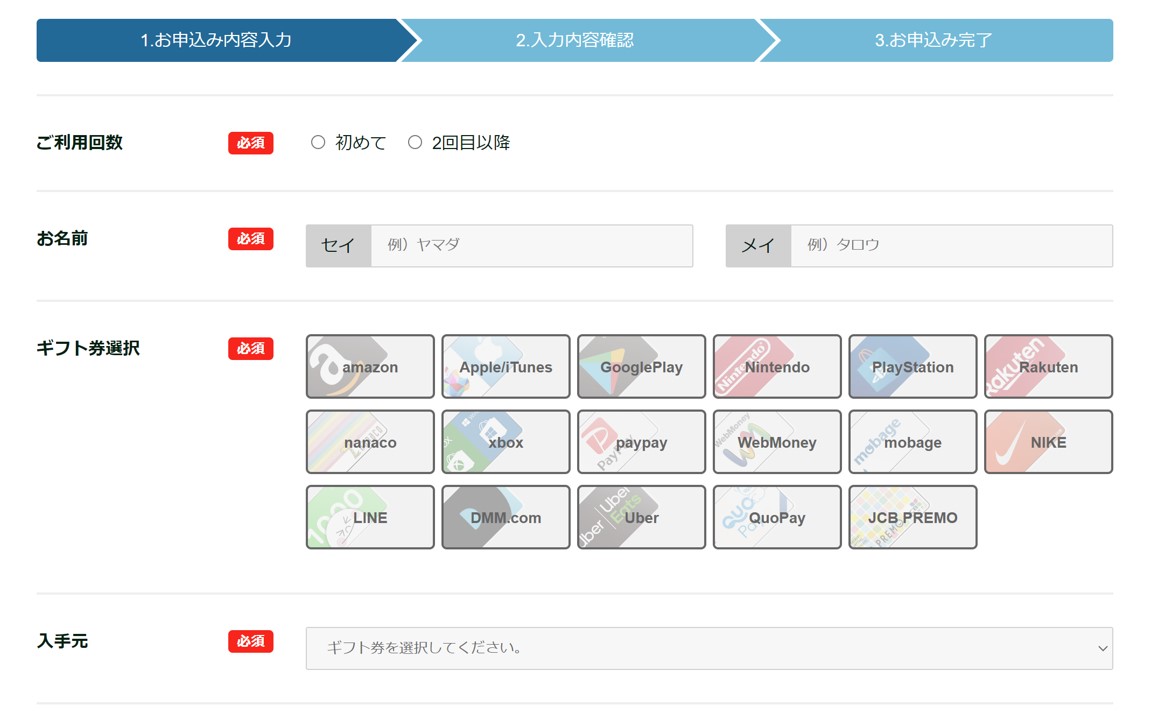The image size is (1172, 720).
Task: Click the 必須 badge beside お名前
Action: point(251,239)
